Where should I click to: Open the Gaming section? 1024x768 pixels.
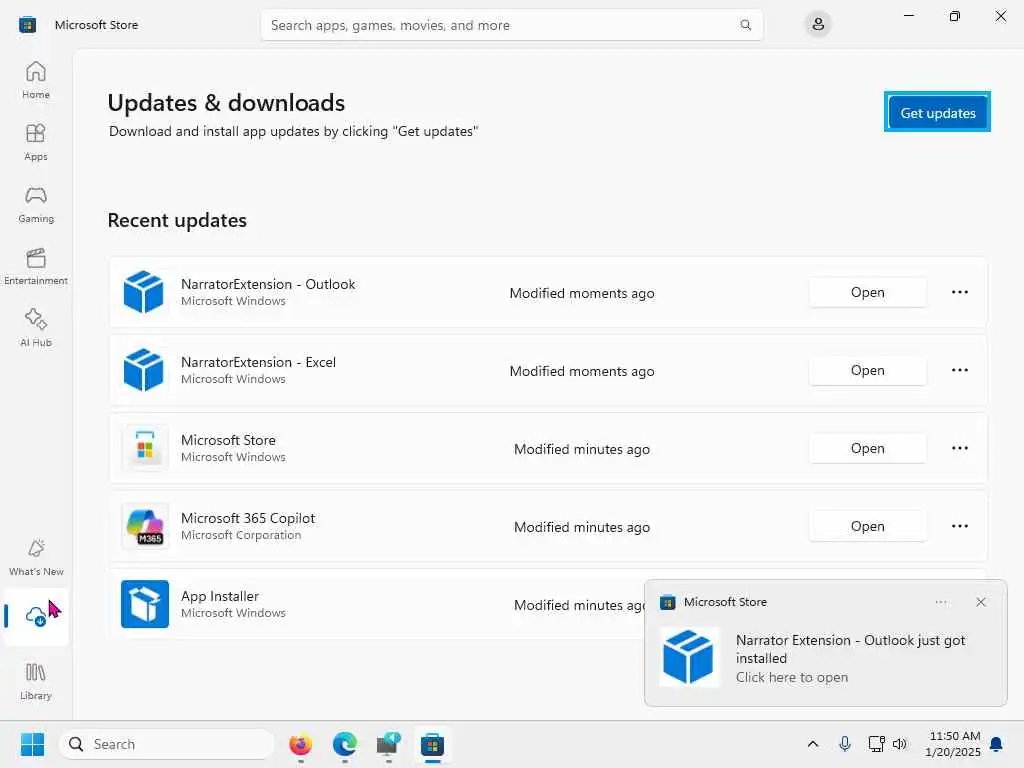tap(35, 204)
